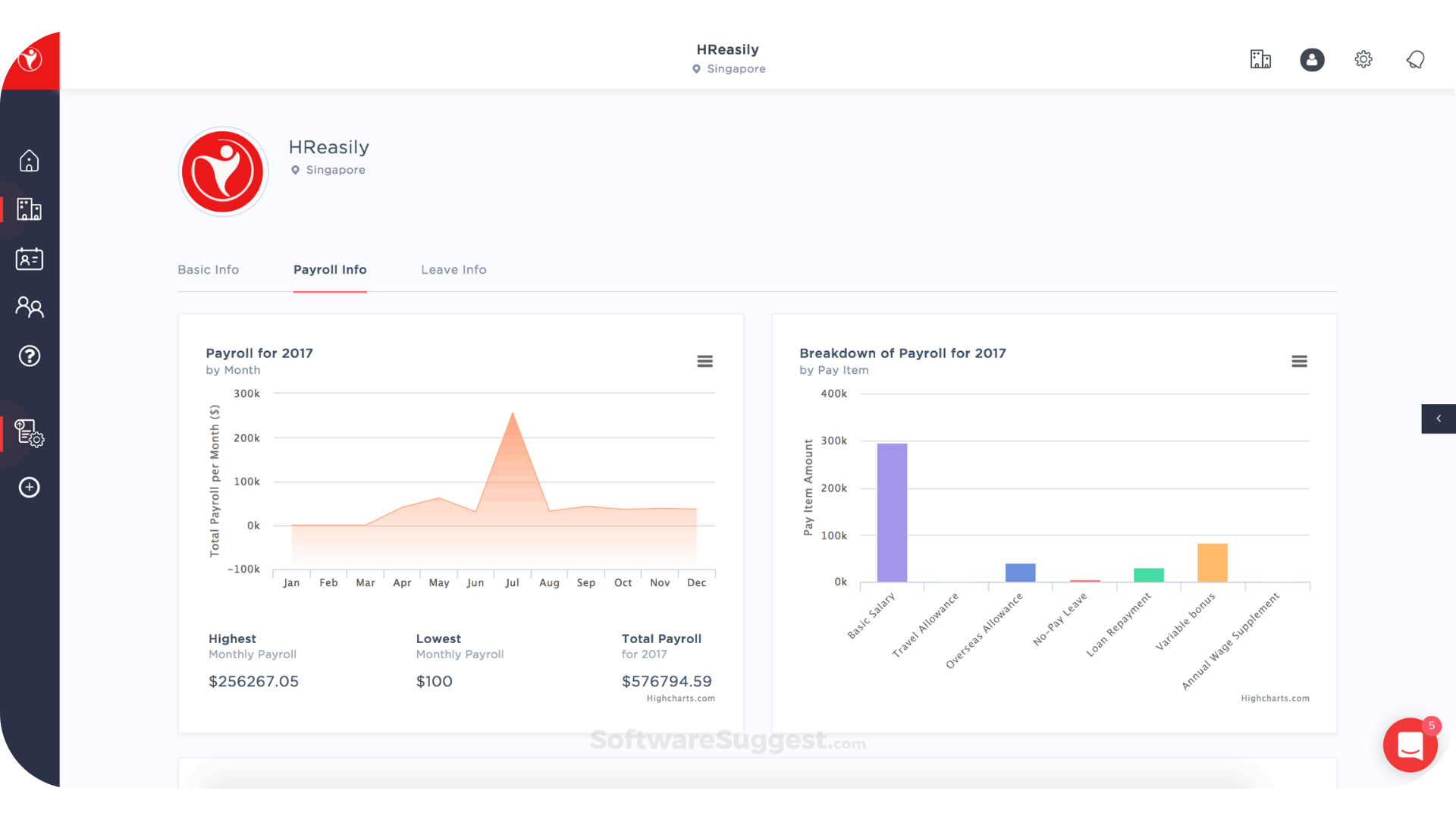Click the Payroll for 2017 chart title
The image size is (1456, 819).
click(259, 353)
